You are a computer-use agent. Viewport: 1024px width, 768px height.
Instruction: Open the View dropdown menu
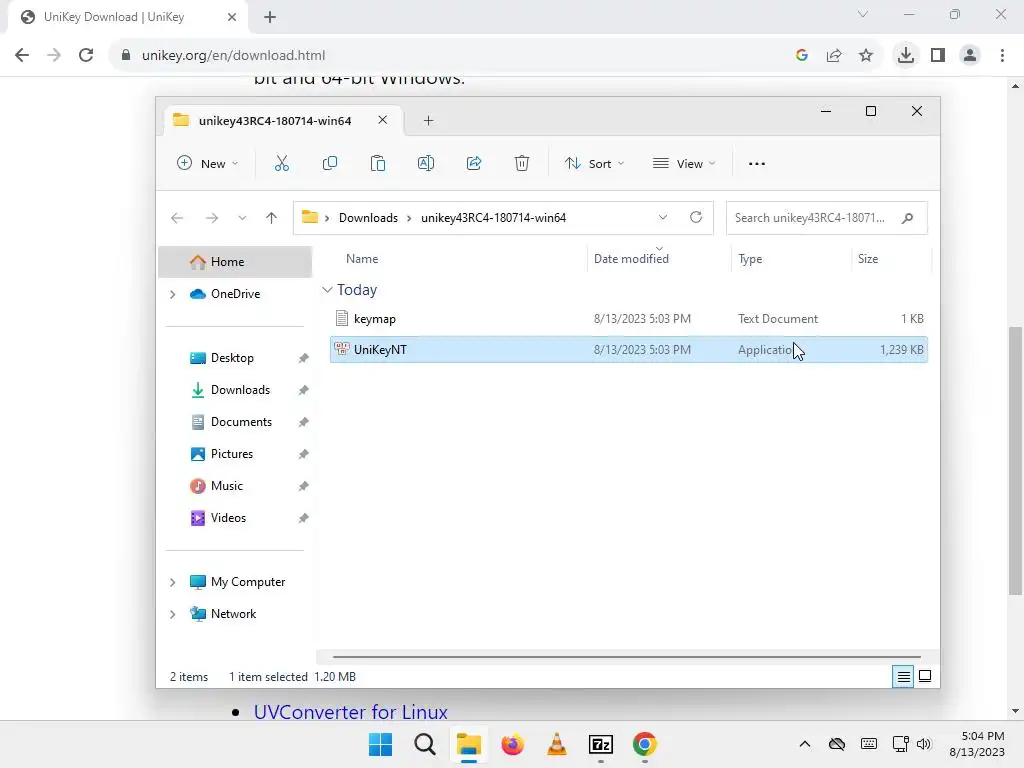point(684,163)
